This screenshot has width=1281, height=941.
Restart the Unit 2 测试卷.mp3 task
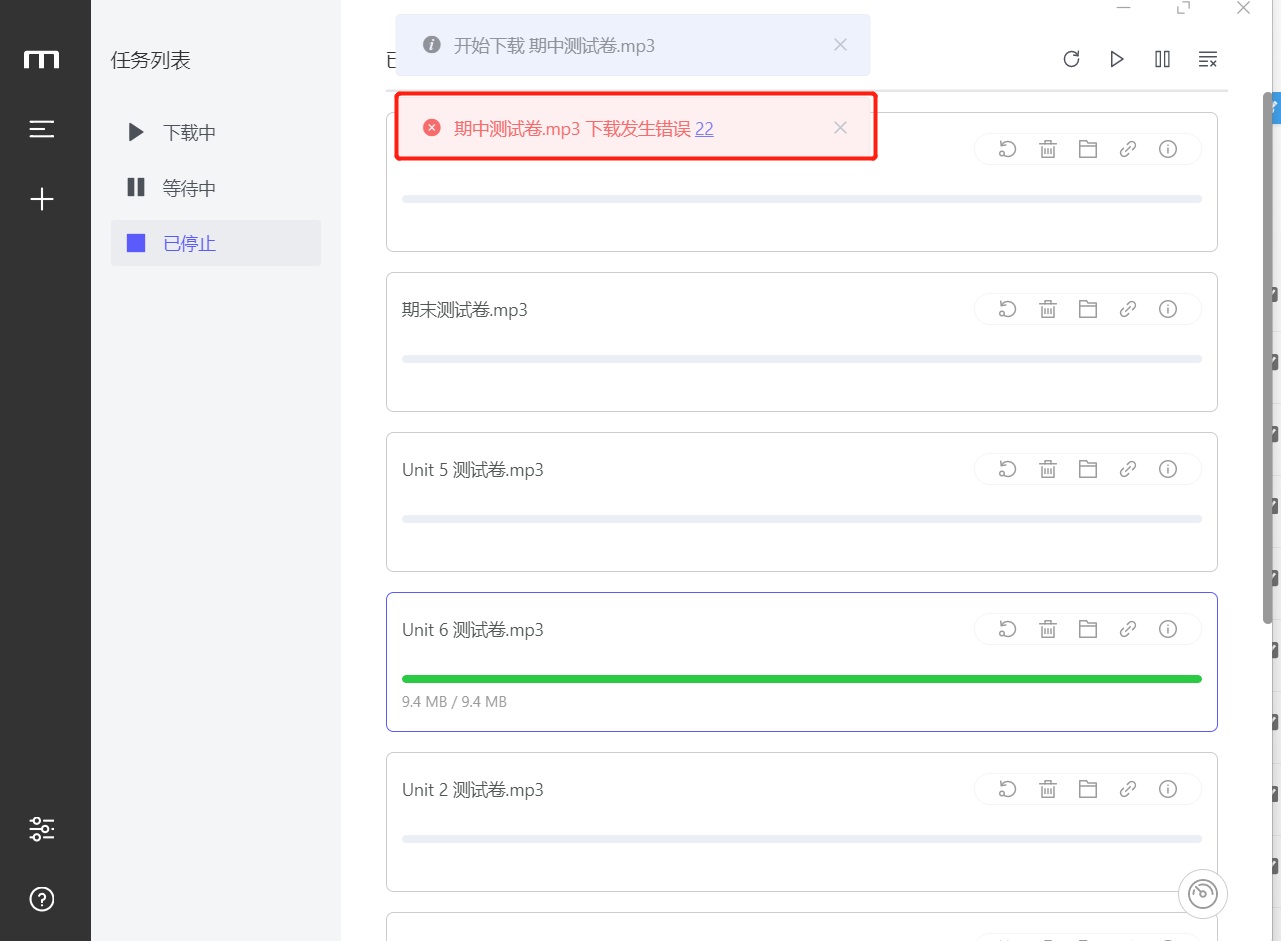point(1008,789)
